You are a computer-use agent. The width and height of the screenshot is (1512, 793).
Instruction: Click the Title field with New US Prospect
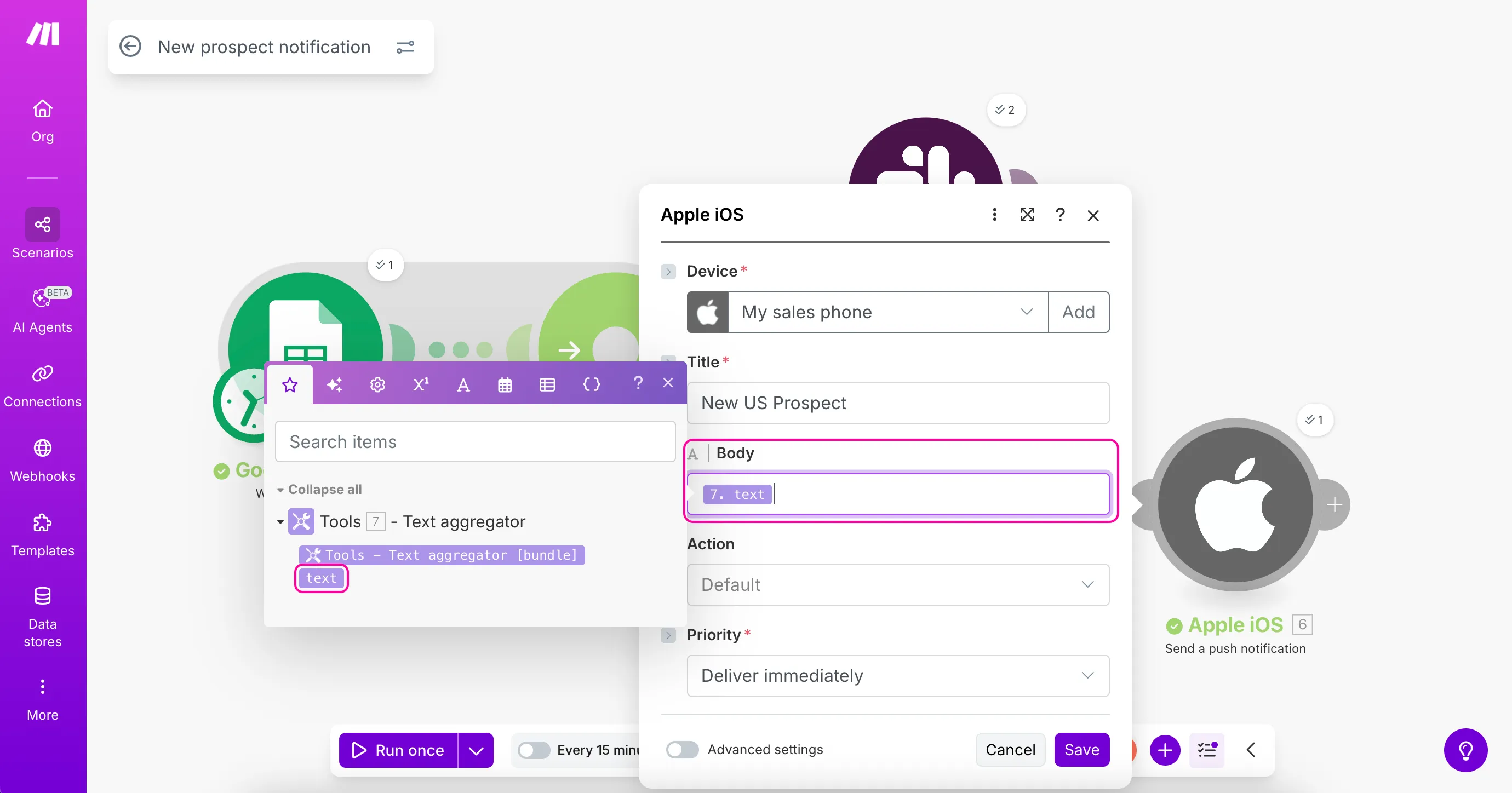point(898,403)
